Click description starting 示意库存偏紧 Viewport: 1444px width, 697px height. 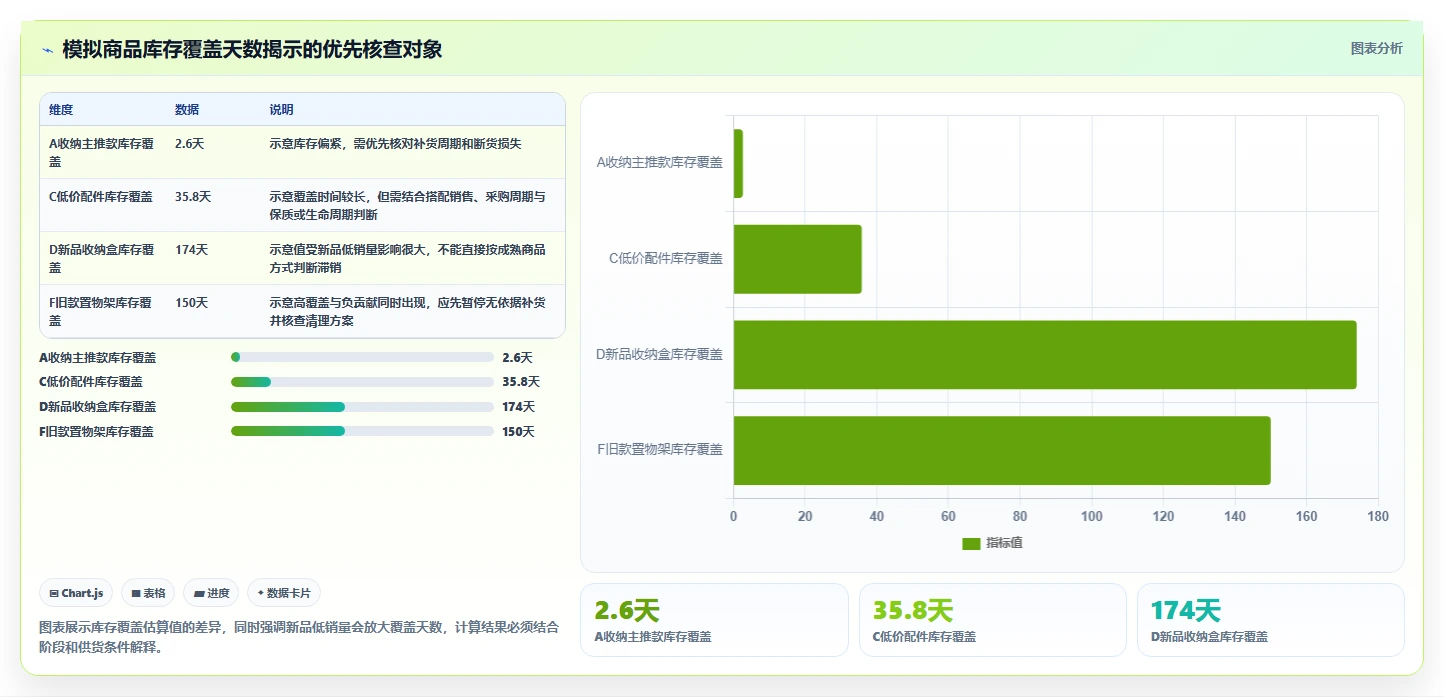(x=395, y=144)
